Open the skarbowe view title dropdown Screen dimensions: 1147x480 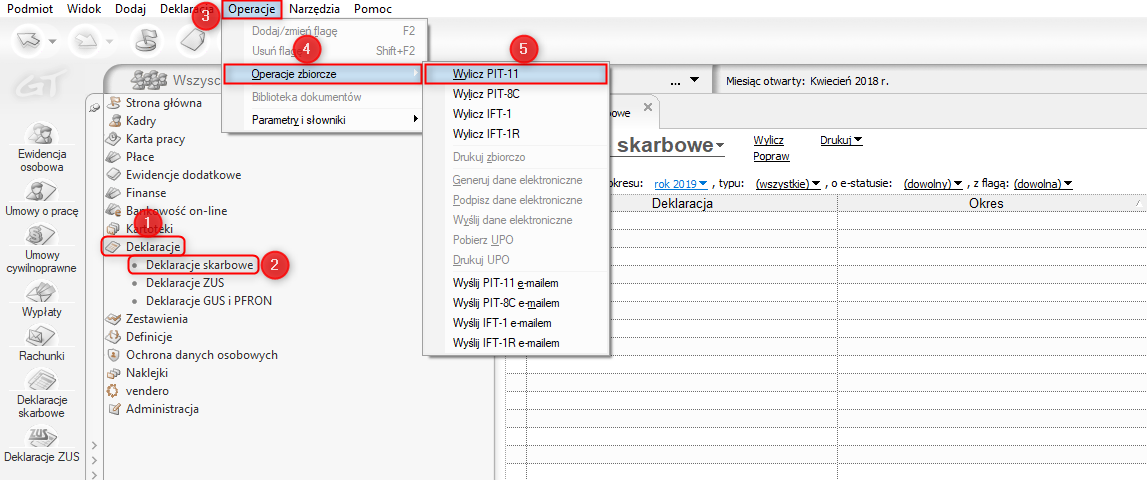pos(719,146)
